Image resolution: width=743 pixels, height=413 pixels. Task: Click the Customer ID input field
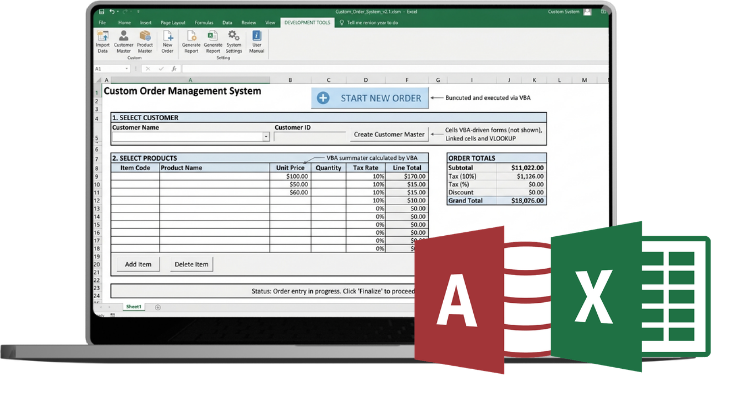tap(310, 137)
